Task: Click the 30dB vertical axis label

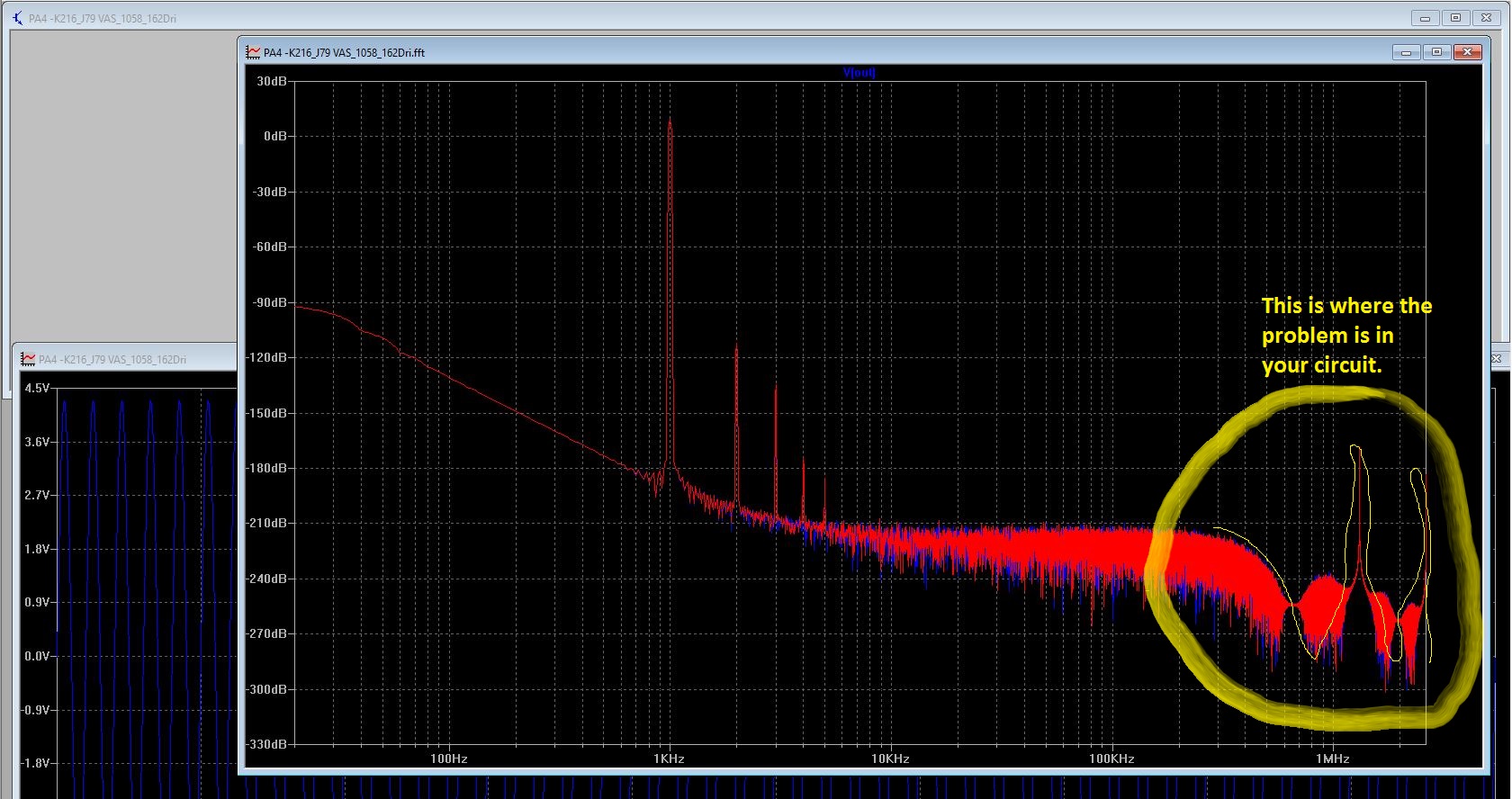Action: point(272,81)
